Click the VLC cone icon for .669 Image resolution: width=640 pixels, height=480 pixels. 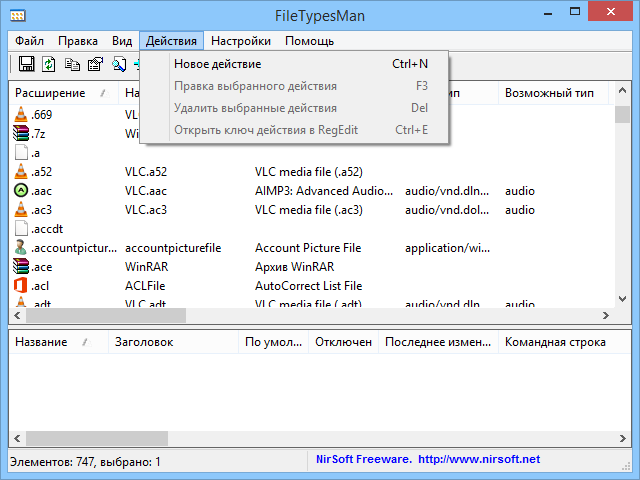[21, 114]
